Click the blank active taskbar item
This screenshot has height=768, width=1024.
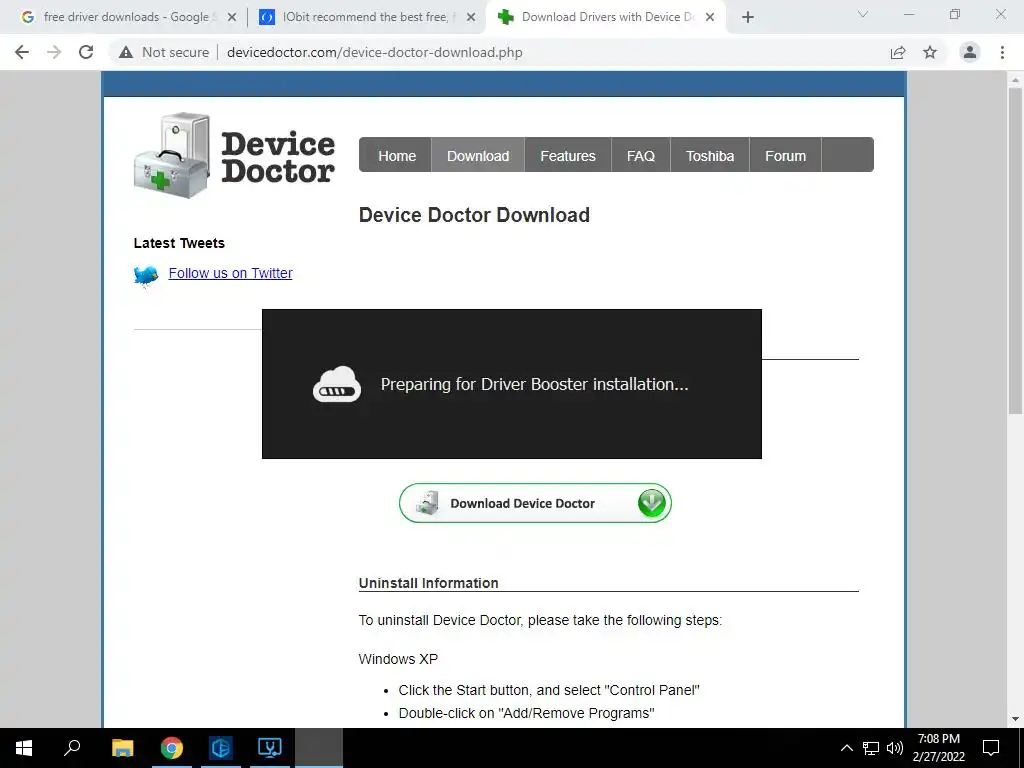(x=319, y=748)
